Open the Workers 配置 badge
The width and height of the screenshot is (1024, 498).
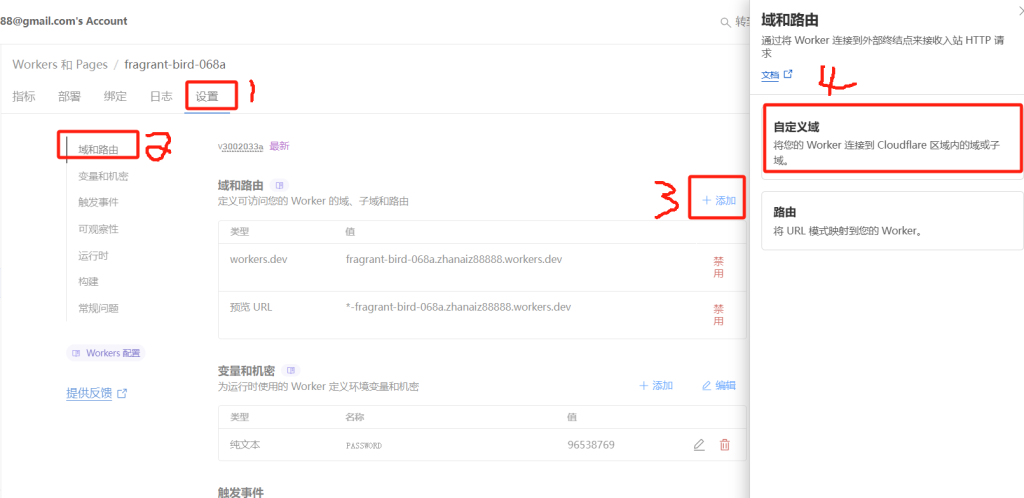(x=105, y=352)
